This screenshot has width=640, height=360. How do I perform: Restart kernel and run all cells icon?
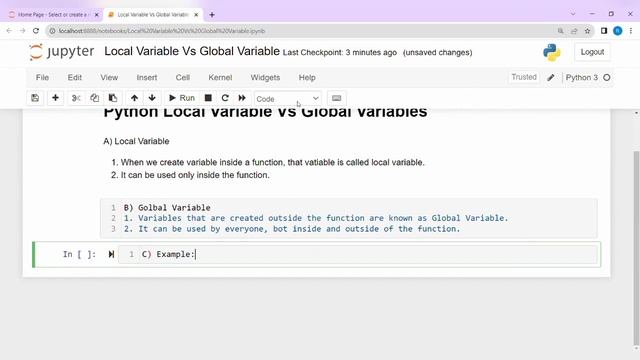point(242,98)
